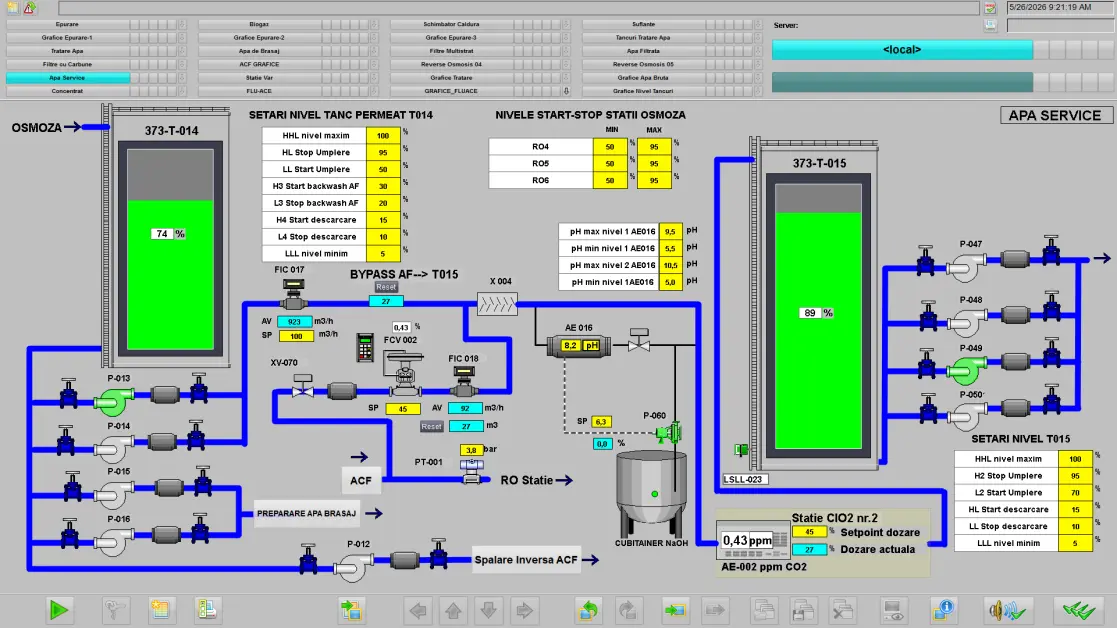Select pump P-016 symbol
Screen dimensions: 1117x628
tap(114, 540)
